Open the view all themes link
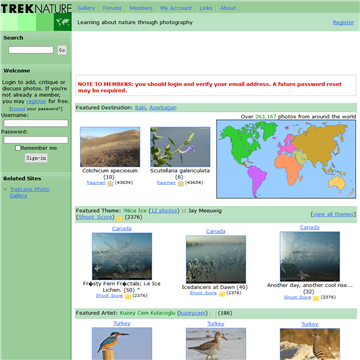Viewport: 360px width, 360px height. pos(333,214)
